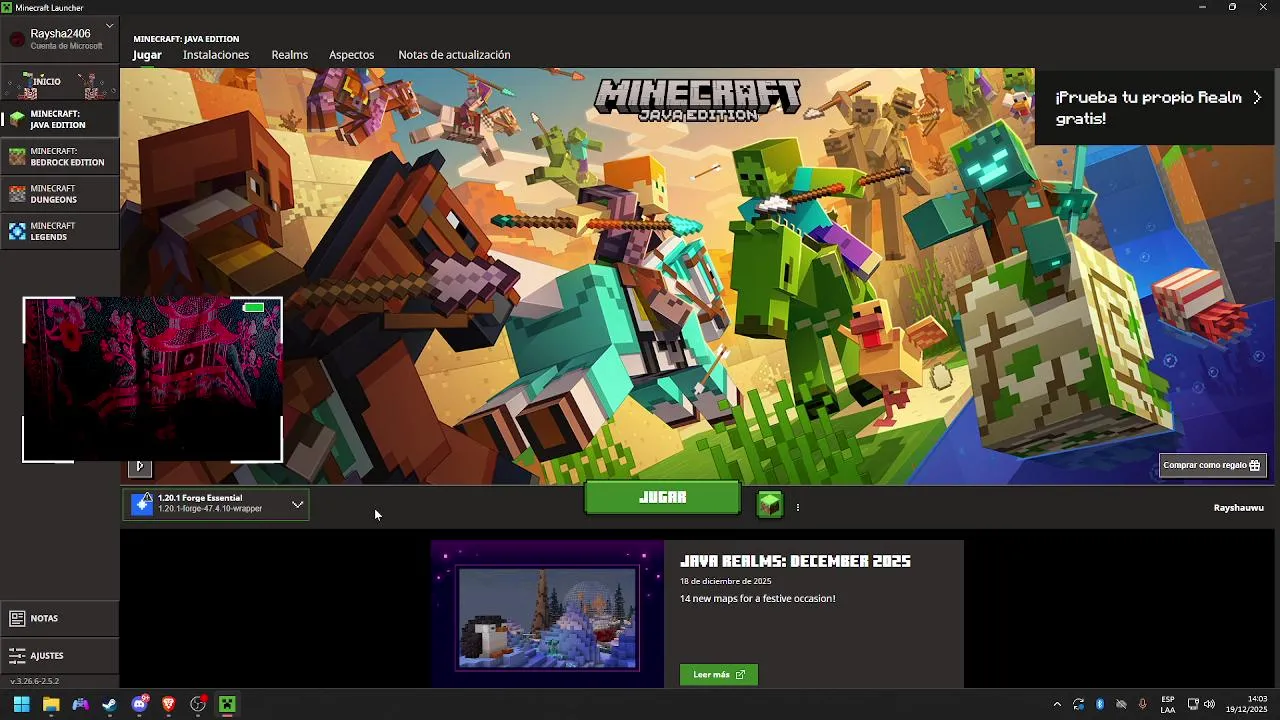Screen dimensions: 1280x720
Task: Open Discord from the taskbar
Action: [140, 704]
